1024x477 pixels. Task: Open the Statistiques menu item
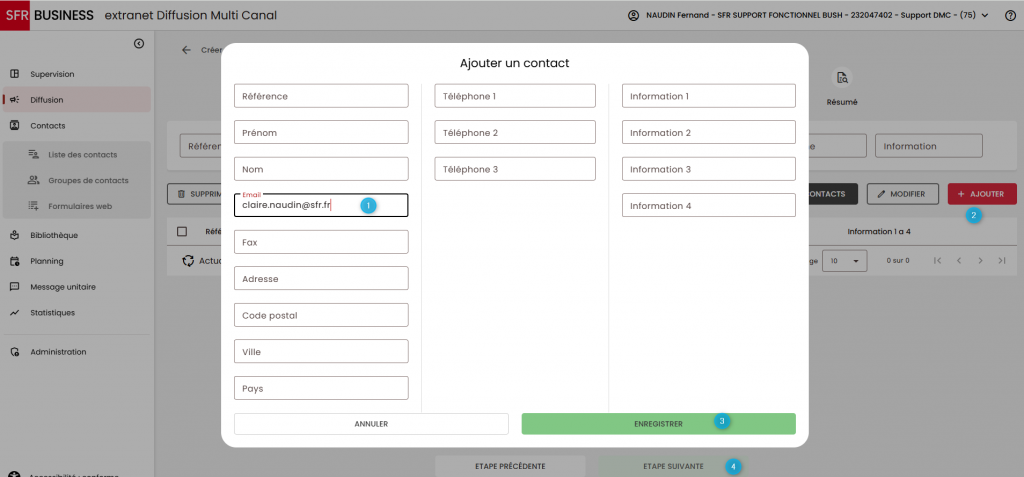tap(76, 312)
